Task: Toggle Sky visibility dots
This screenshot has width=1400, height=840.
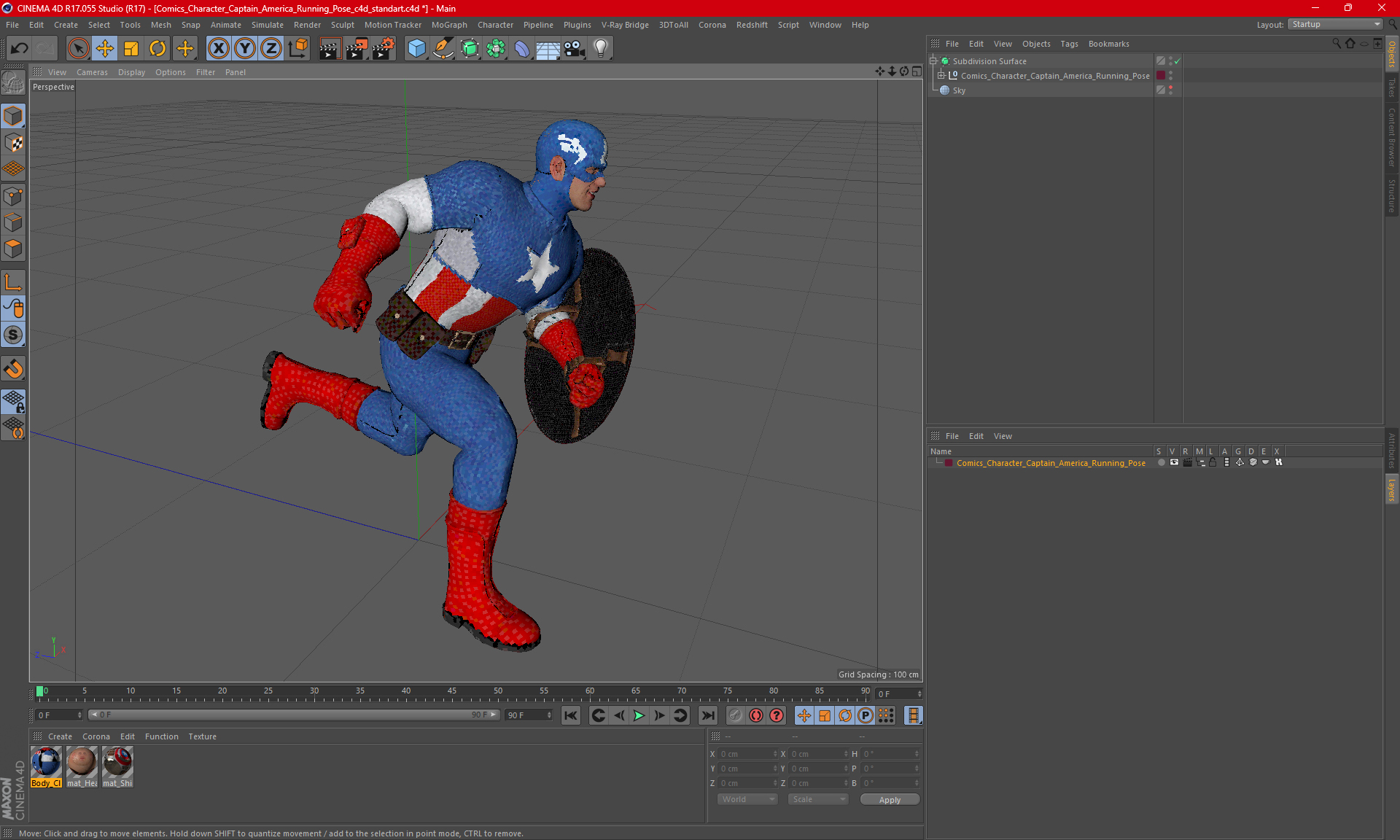Action: coord(1170,90)
